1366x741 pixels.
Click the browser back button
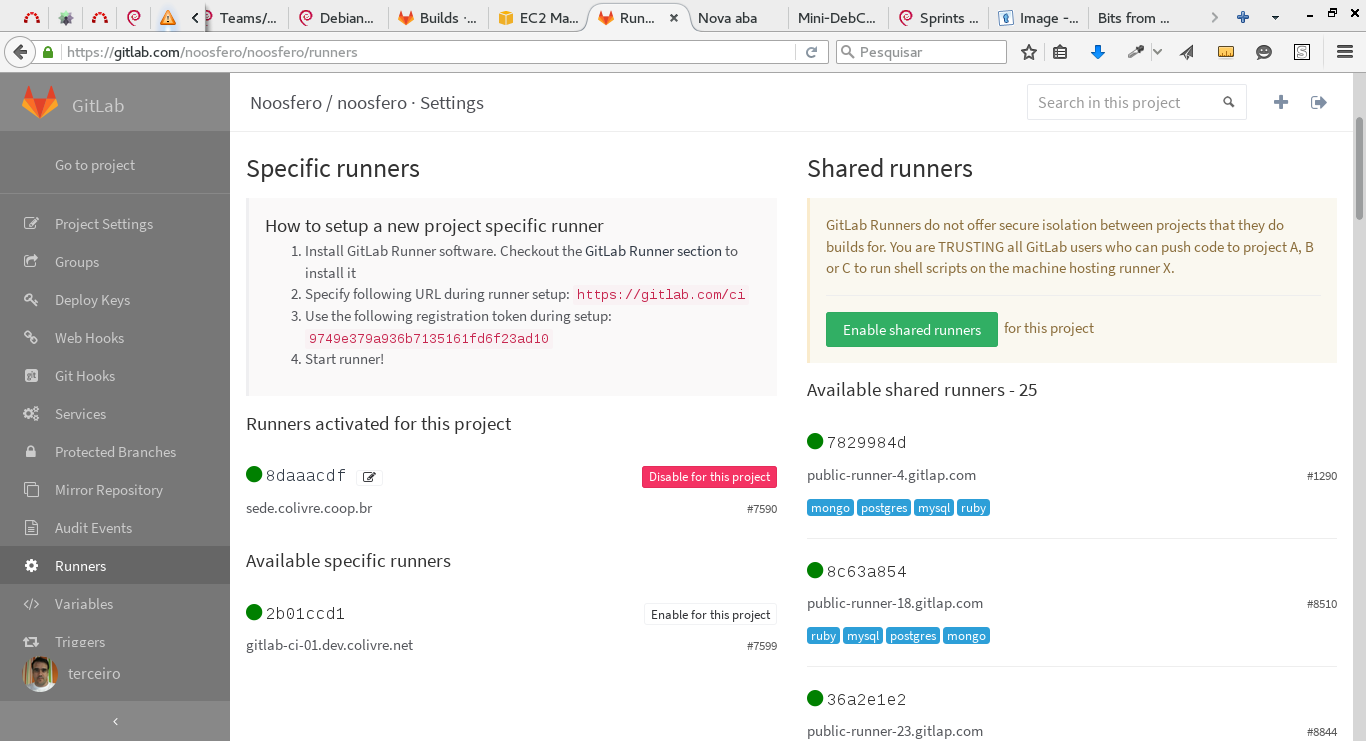click(x=19, y=52)
